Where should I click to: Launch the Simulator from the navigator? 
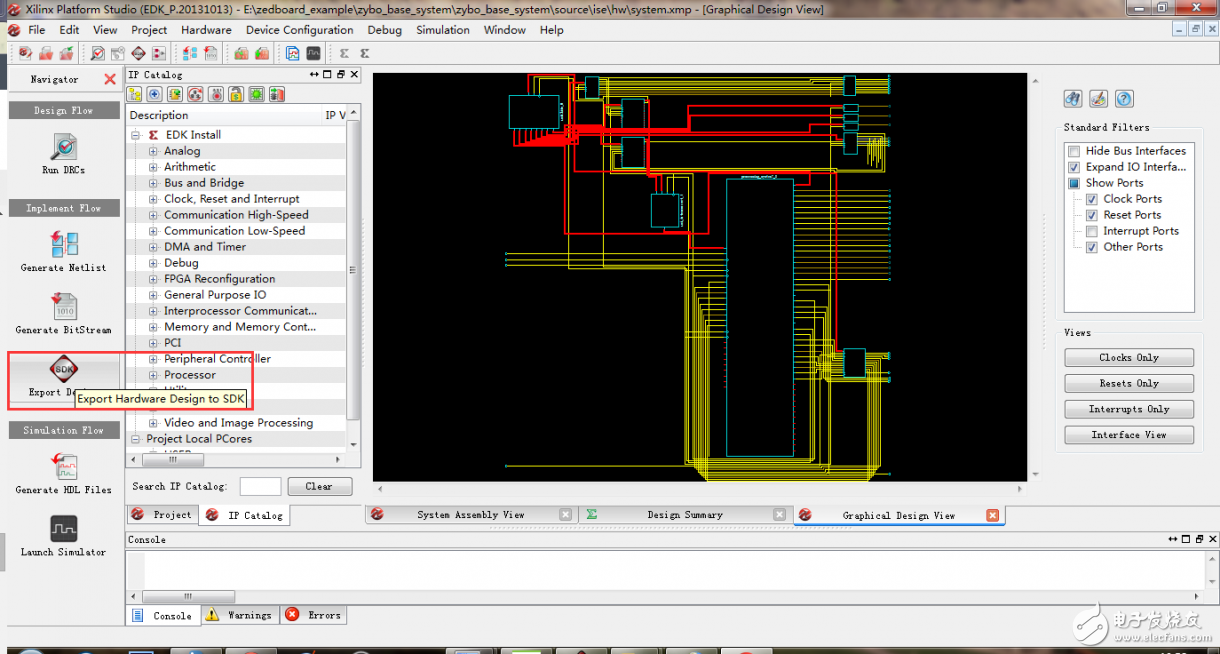pos(64,529)
